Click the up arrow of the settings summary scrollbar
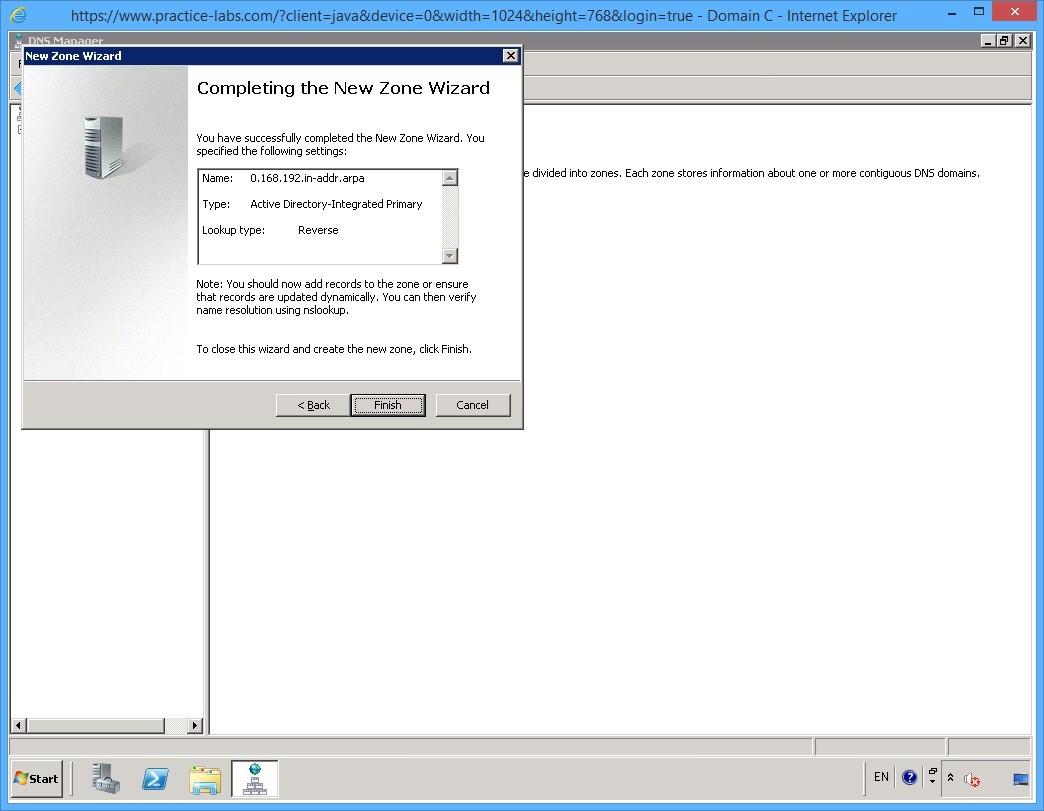 coord(452,177)
